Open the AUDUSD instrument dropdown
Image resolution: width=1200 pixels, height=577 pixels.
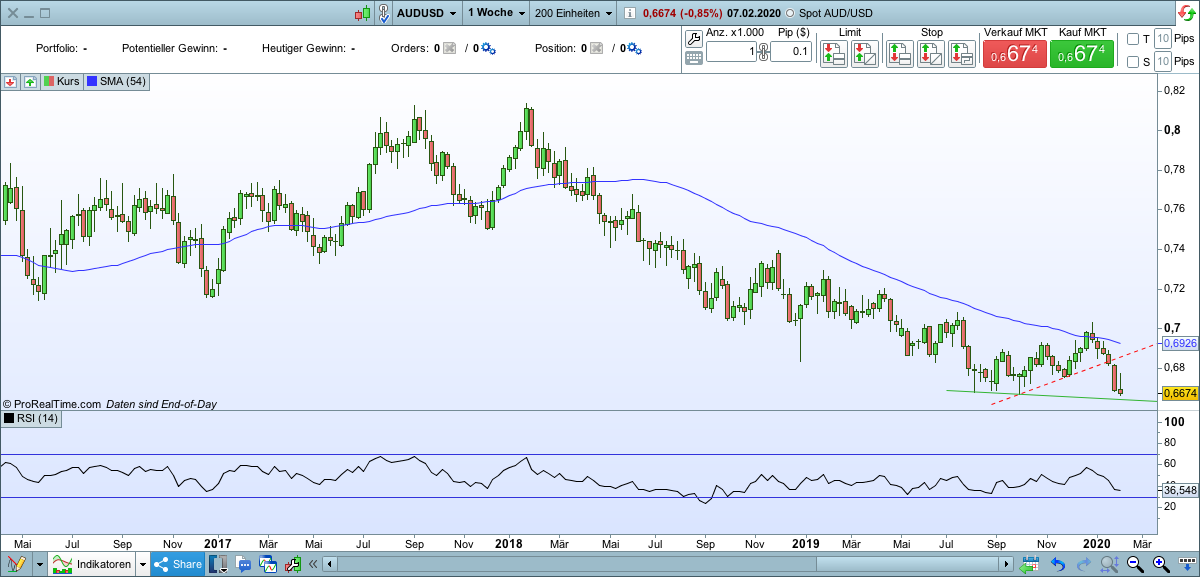(x=427, y=13)
